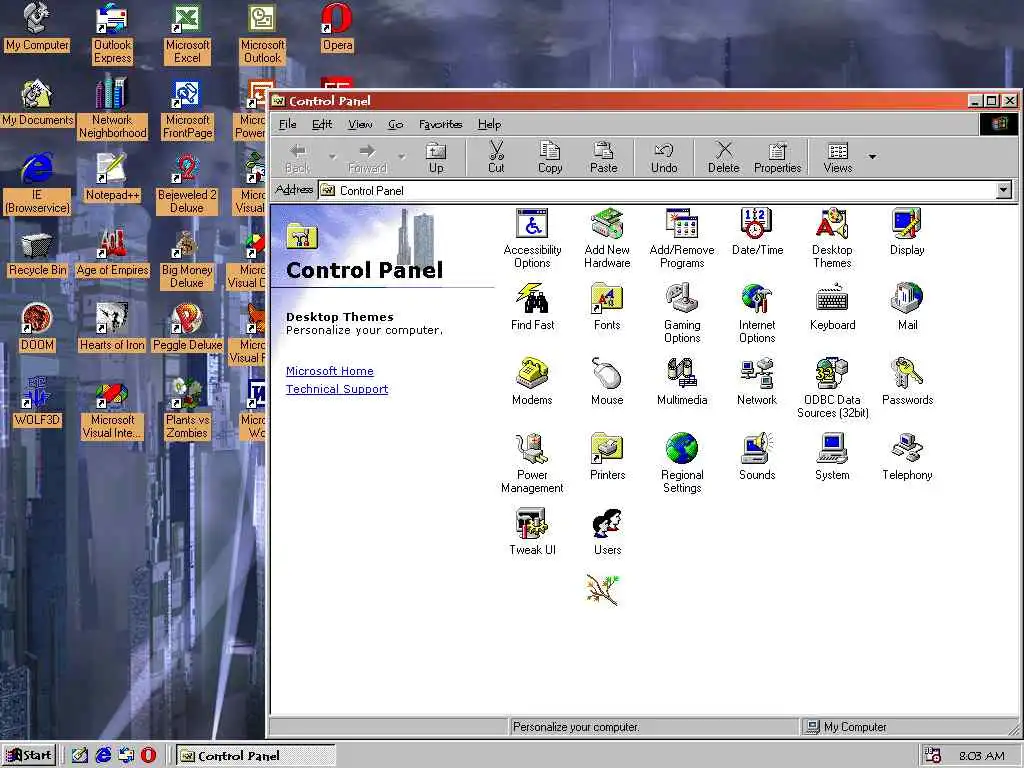
Task: Open the Display settings icon
Action: pyautogui.click(x=907, y=232)
